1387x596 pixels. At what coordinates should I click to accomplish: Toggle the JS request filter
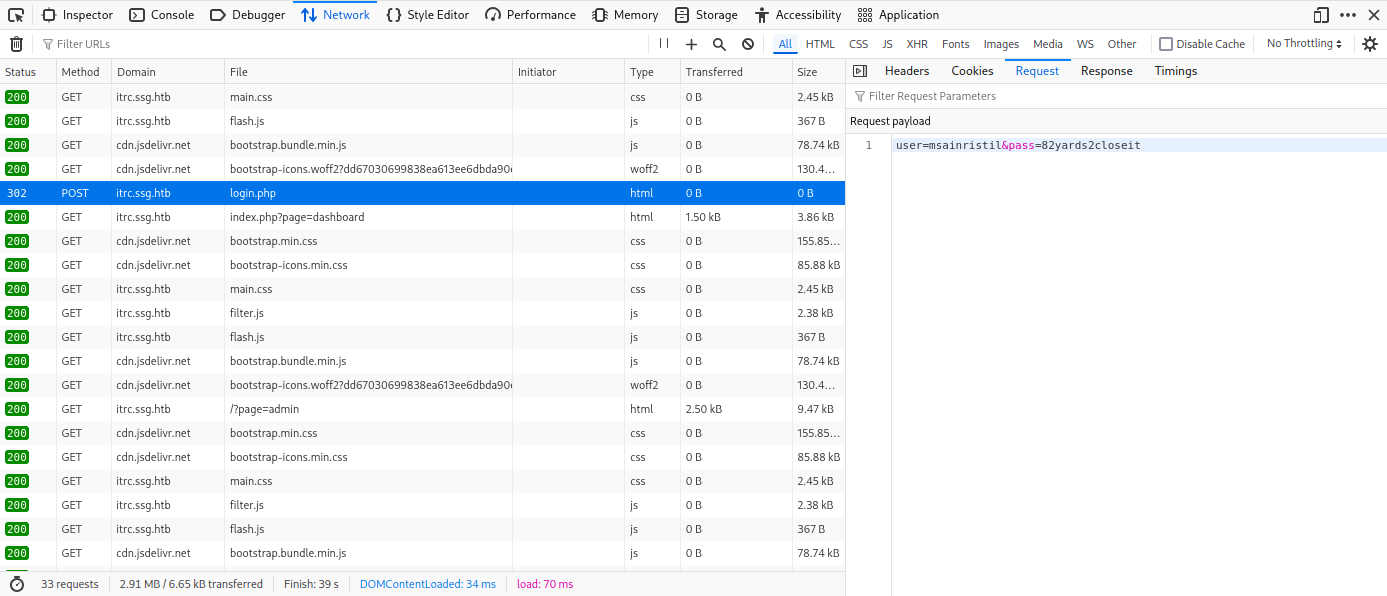887,44
